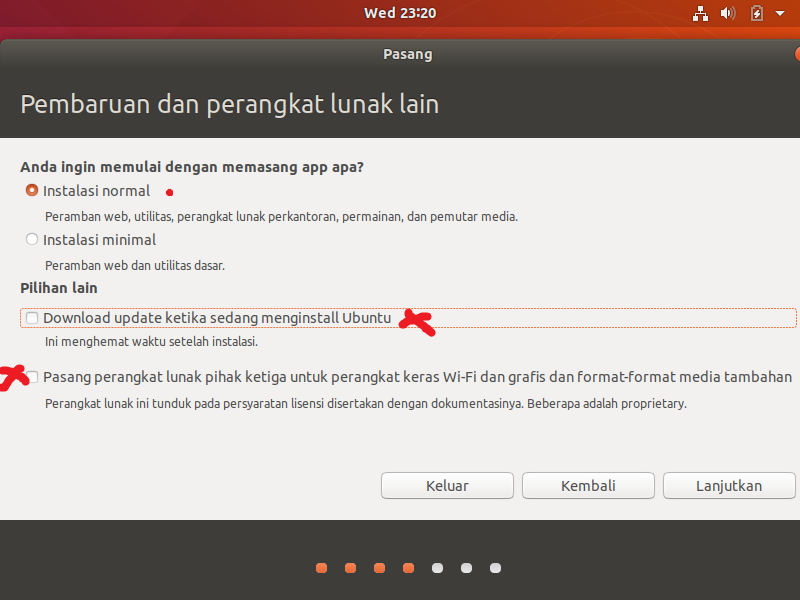Select the Instalasi minimal radio button
This screenshot has width=800, height=600.
tap(32, 239)
